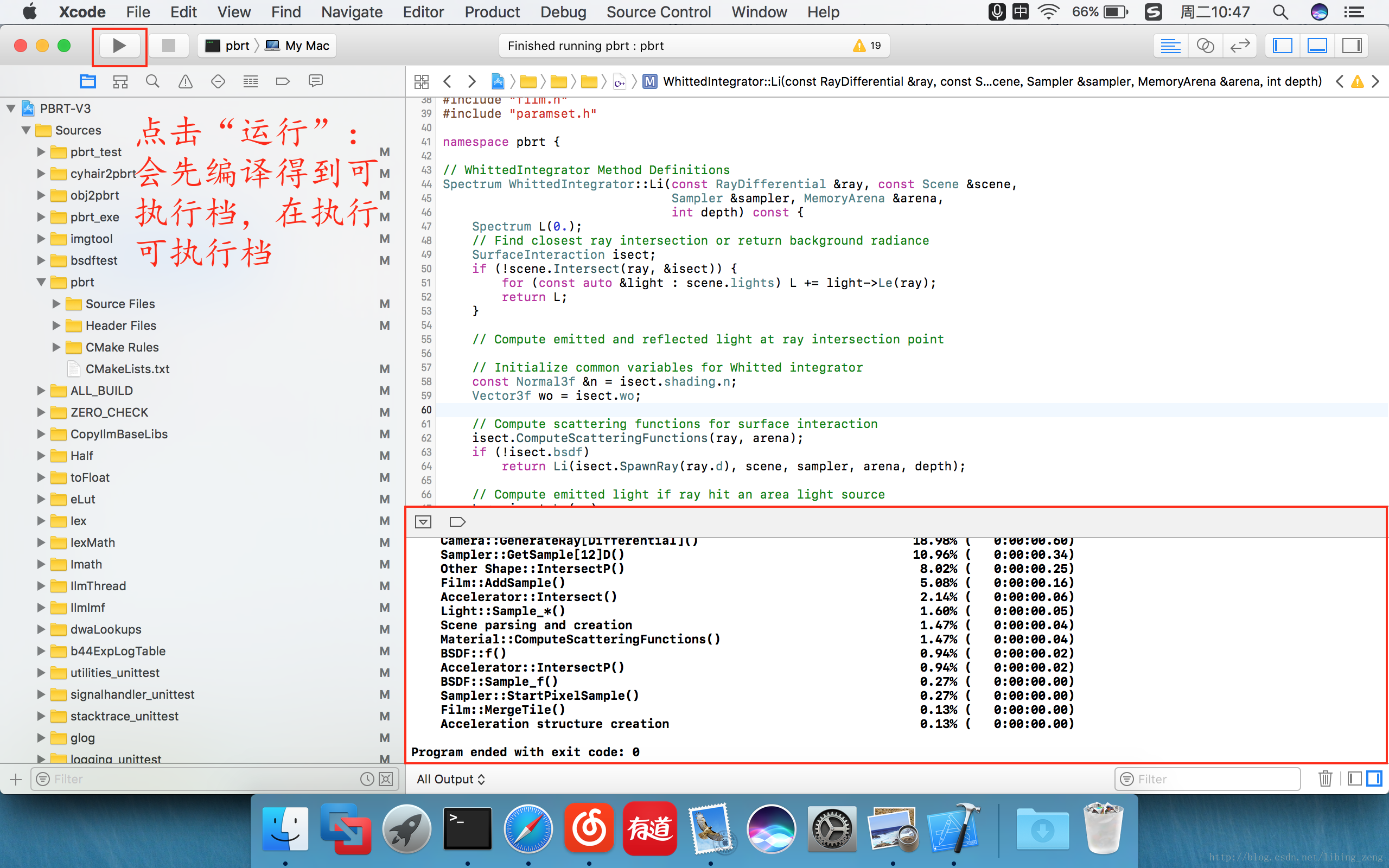Screen dimensions: 1389x868
Task: Click the console Filter field
Action: (1208, 779)
